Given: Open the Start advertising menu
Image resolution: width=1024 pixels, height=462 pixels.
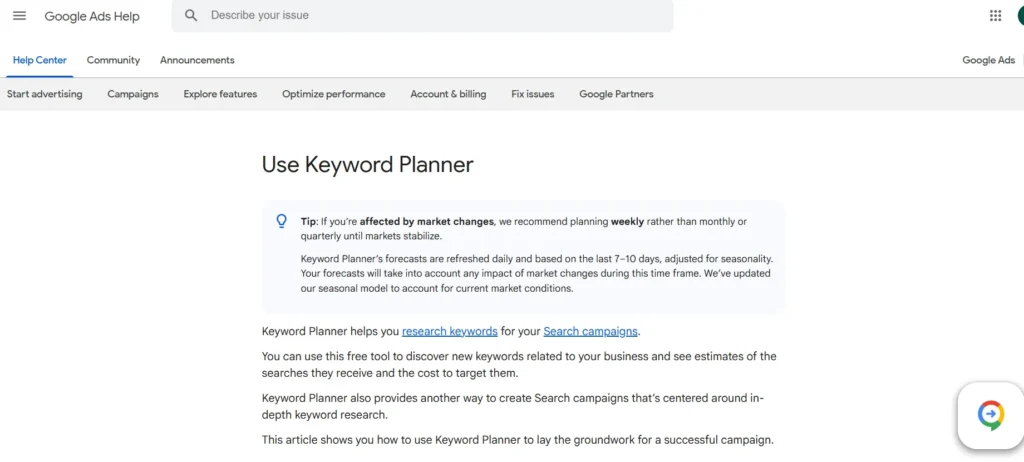Looking at the screenshot, I should (x=44, y=94).
